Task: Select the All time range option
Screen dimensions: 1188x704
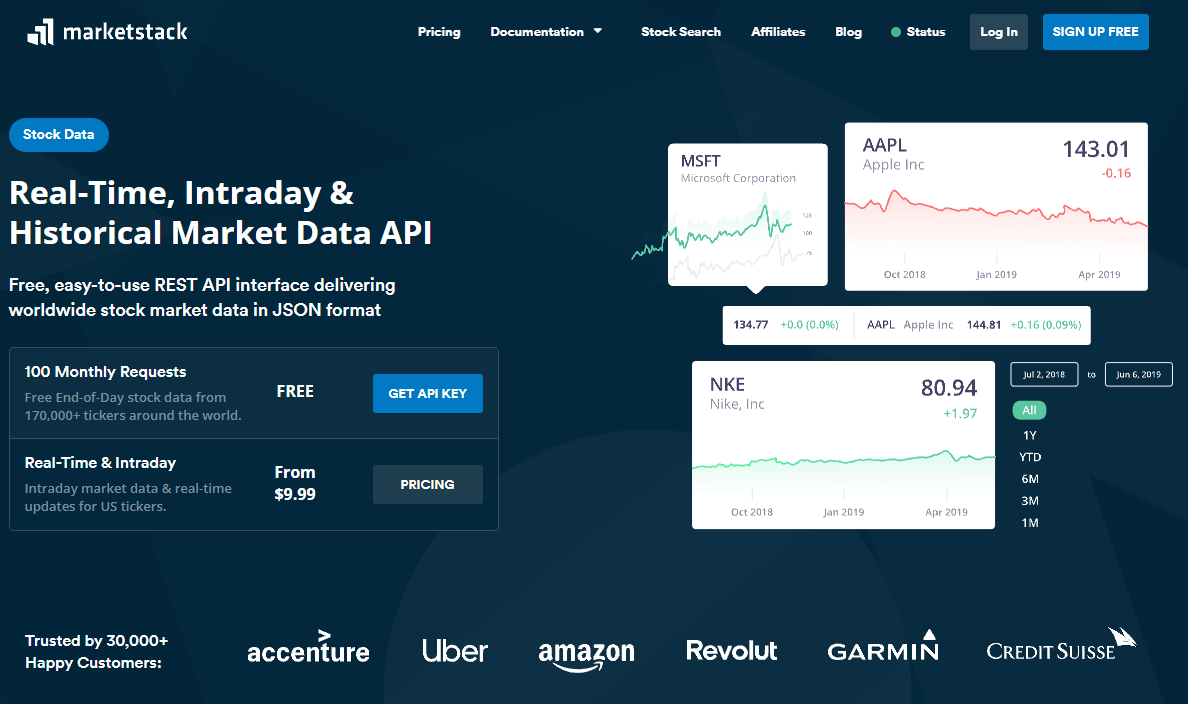Action: point(1029,410)
